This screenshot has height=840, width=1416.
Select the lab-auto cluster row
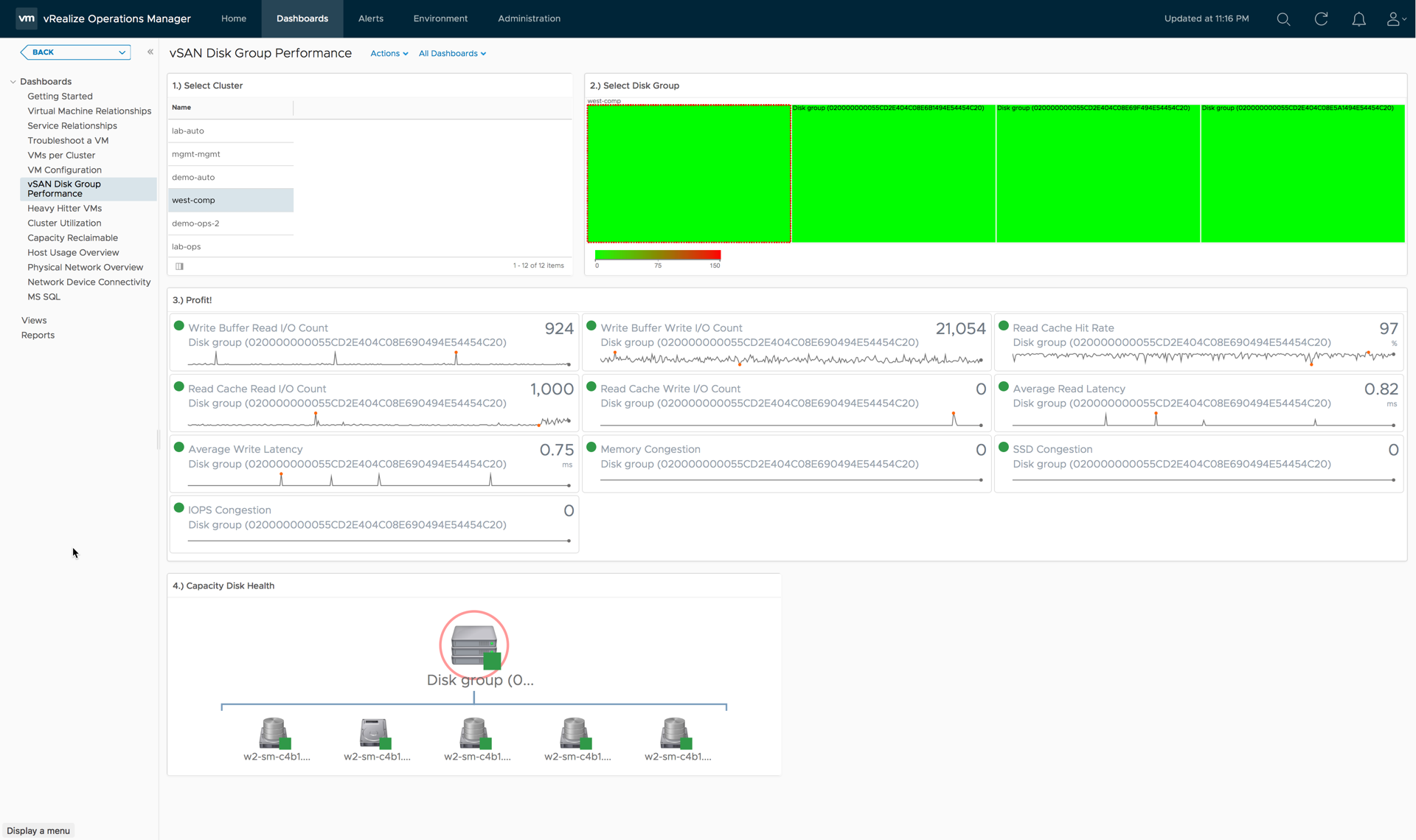tap(231, 131)
